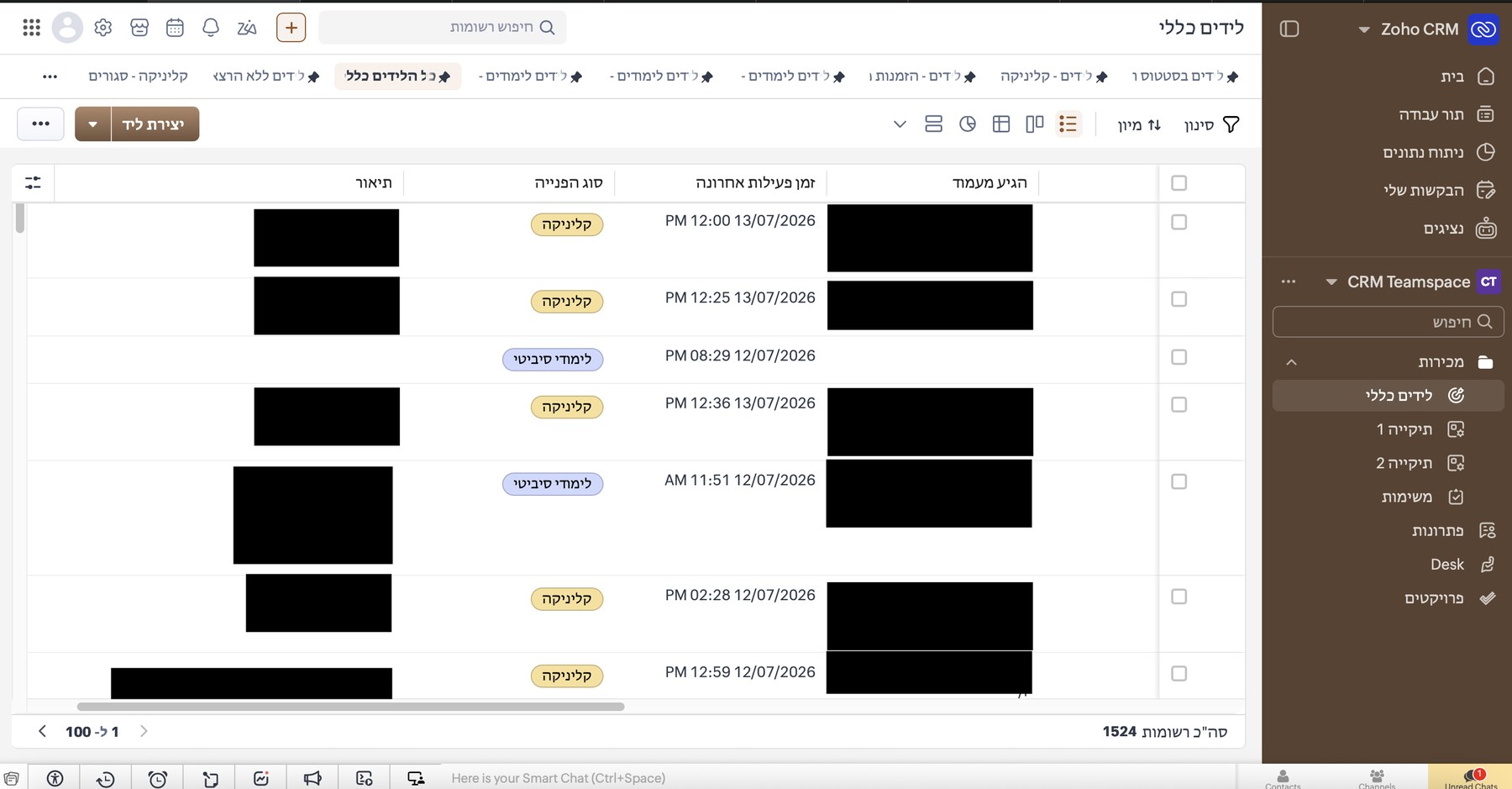Collapse the מכירות folder chevron

point(1292,362)
